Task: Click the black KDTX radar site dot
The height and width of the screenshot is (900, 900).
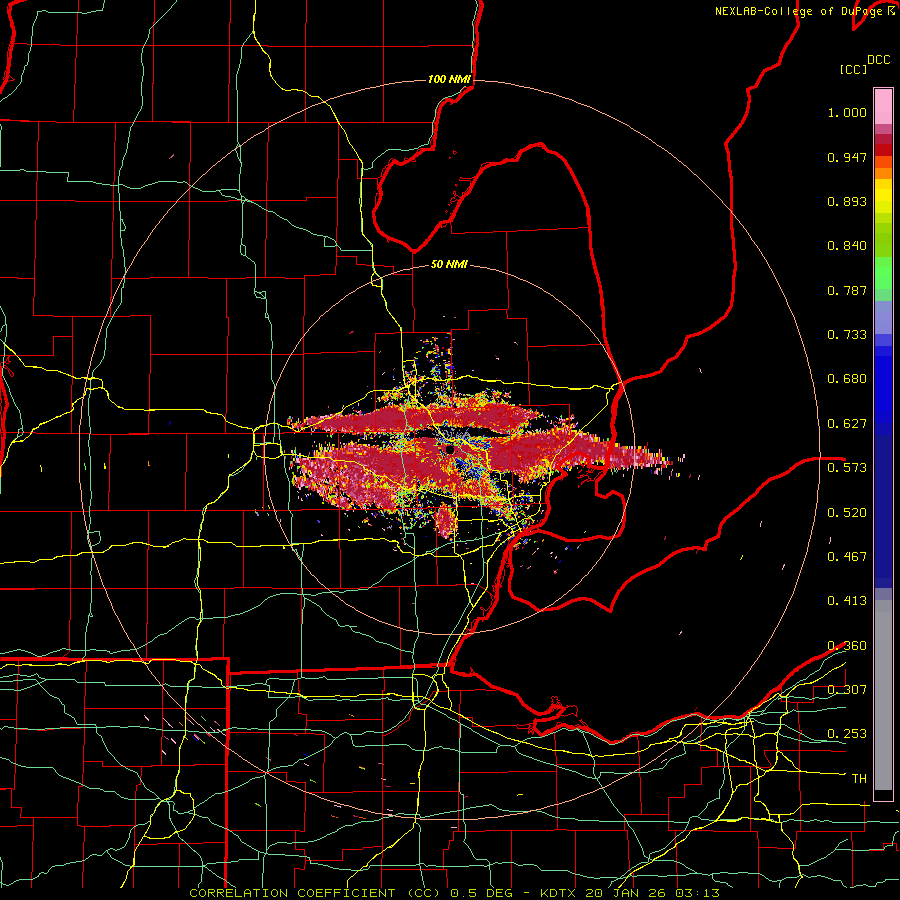Action: [x=450, y=450]
